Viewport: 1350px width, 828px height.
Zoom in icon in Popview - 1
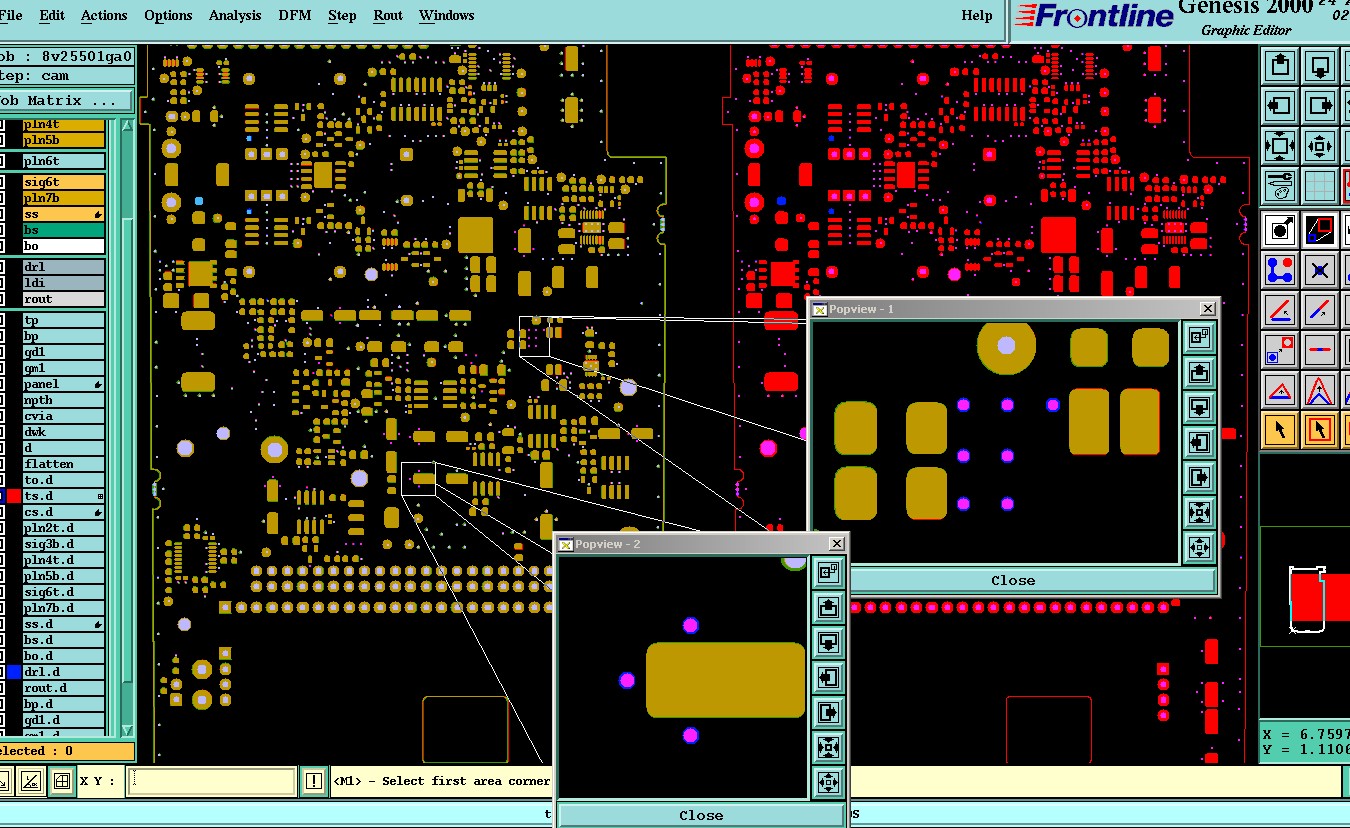coord(1199,547)
